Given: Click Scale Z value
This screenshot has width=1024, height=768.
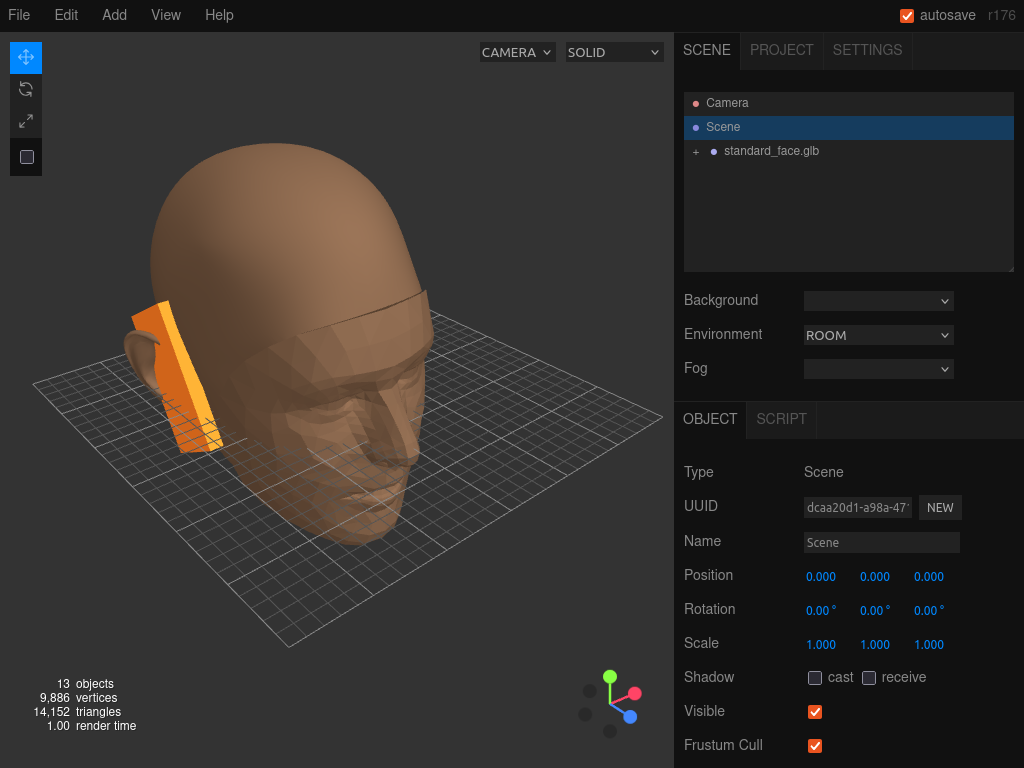Looking at the screenshot, I should 929,645.
